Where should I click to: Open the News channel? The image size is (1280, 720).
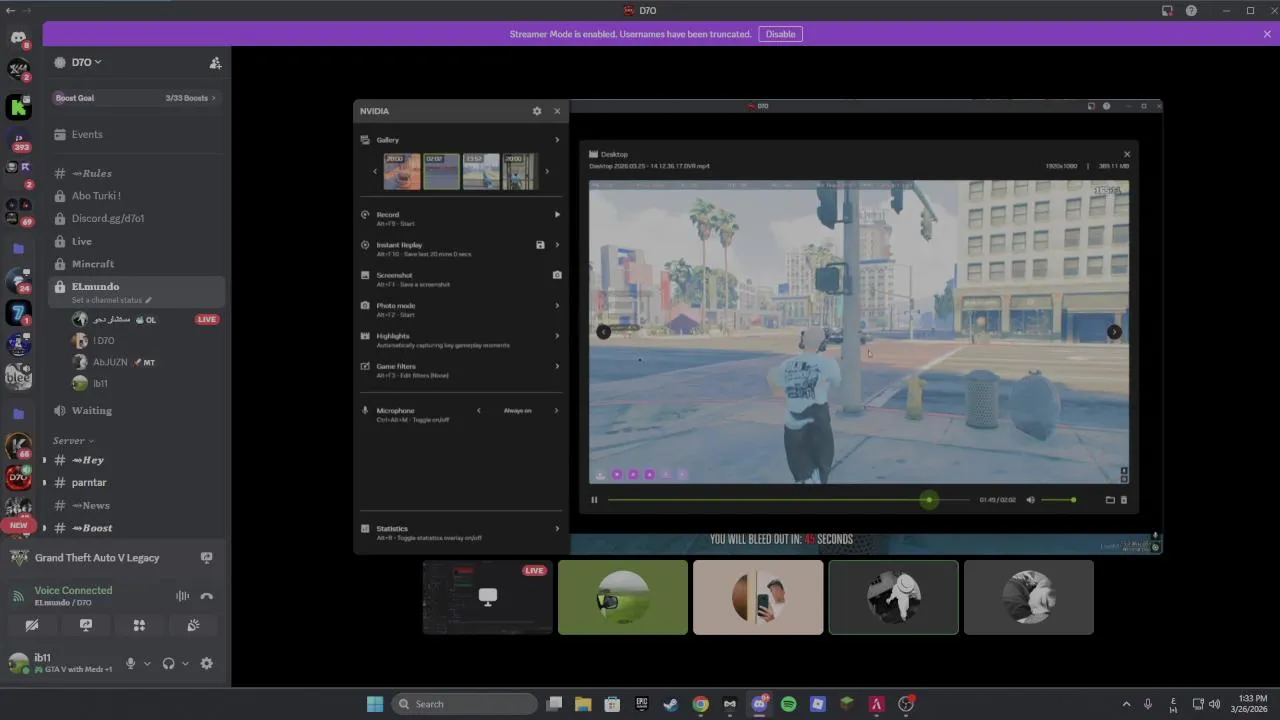[x=137, y=505]
